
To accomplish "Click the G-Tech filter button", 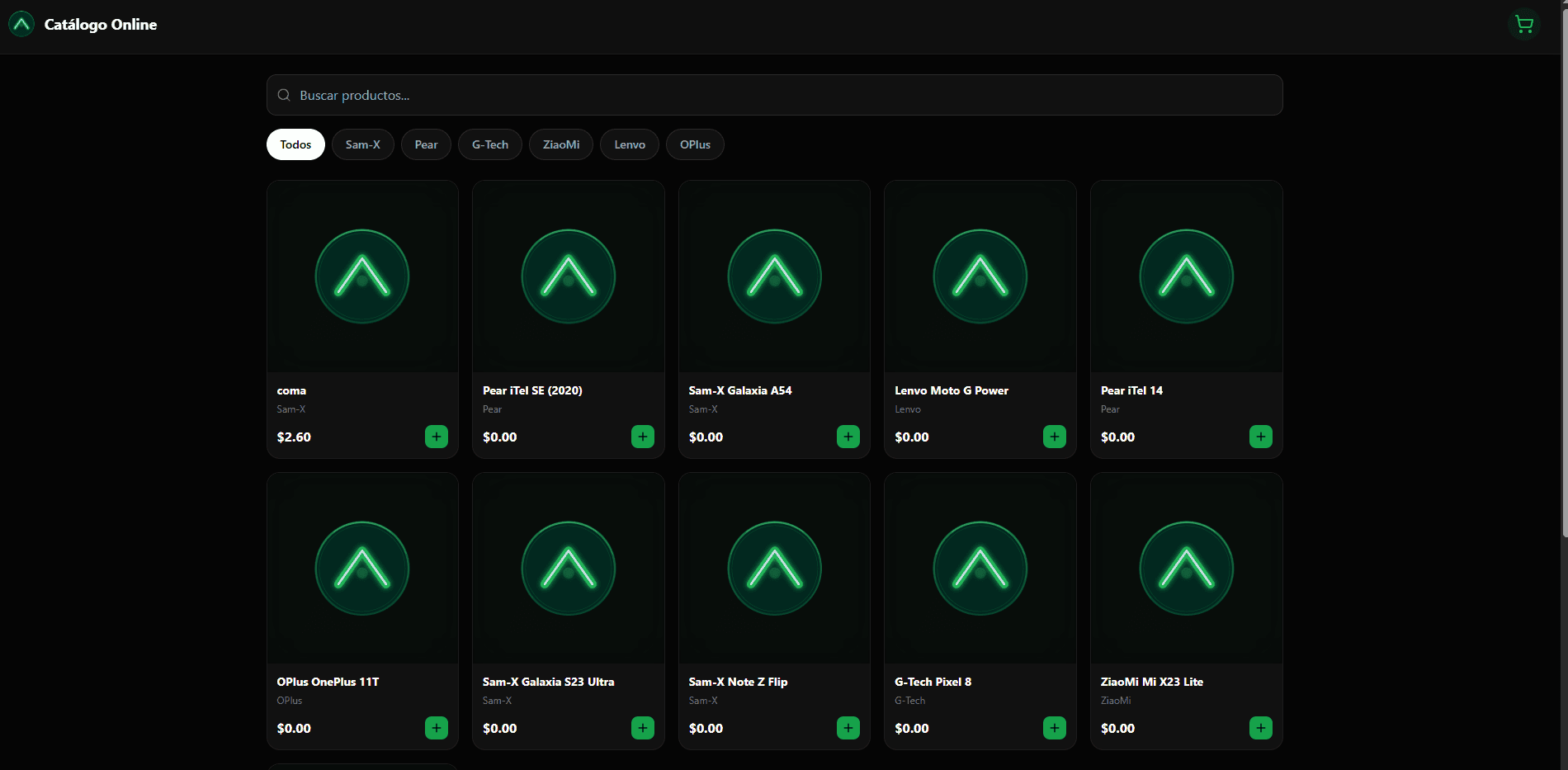I will pyautogui.click(x=489, y=144).
